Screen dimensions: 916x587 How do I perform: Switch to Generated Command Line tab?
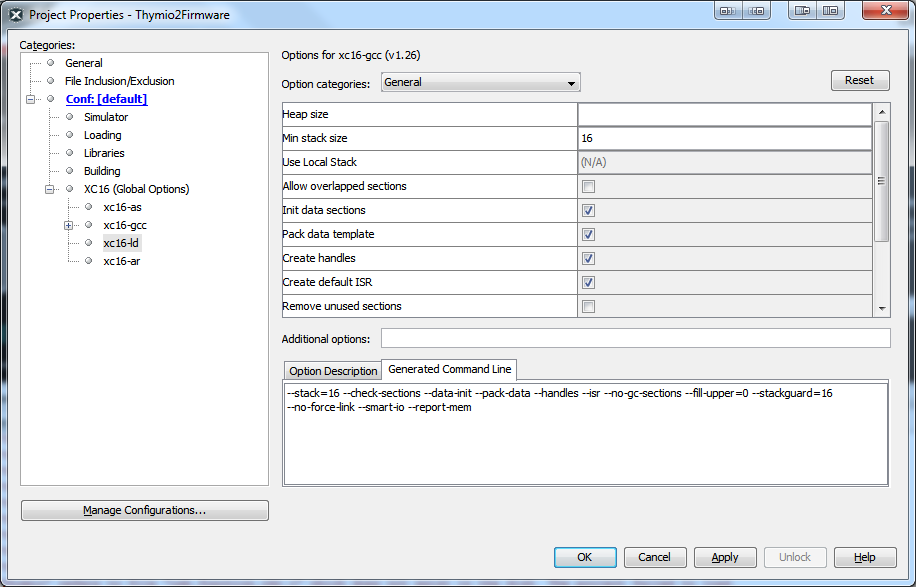pos(449,369)
